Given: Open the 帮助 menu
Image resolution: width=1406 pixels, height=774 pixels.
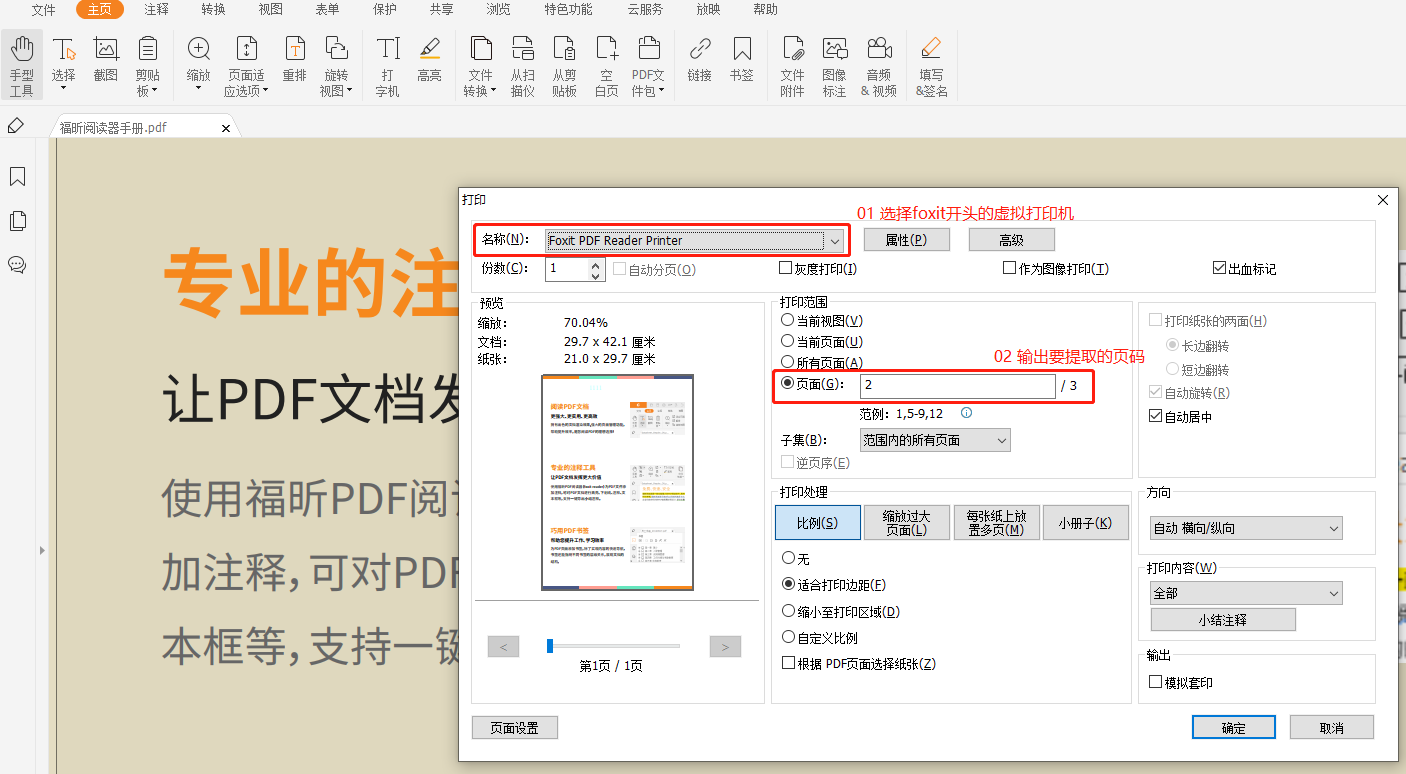Looking at the screenshot, I should [765, 10].
